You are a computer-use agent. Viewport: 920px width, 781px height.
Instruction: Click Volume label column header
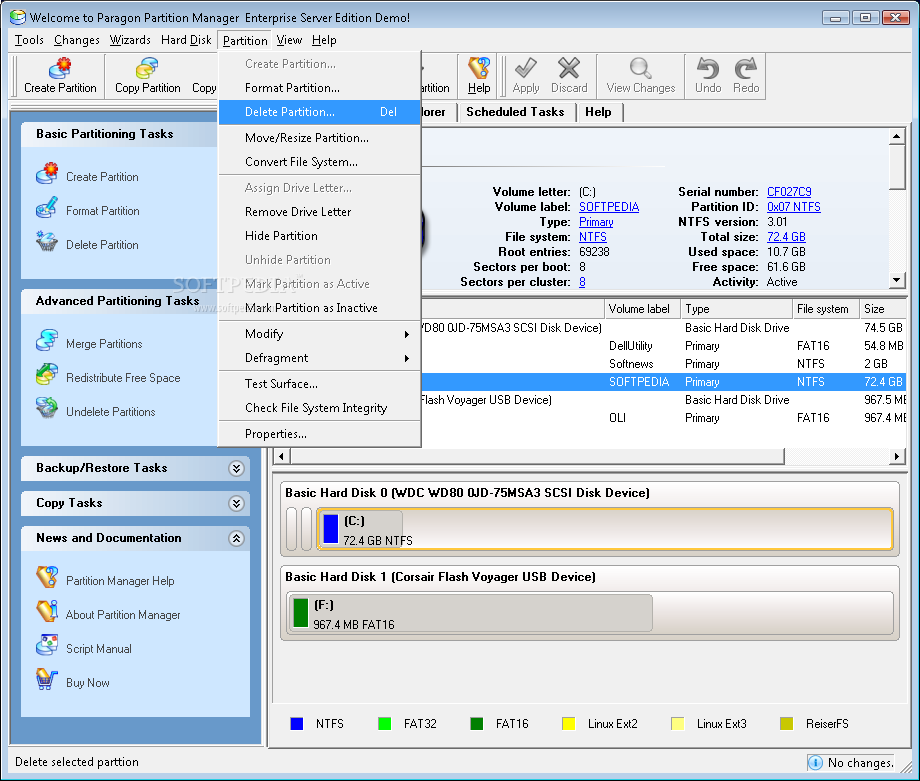coord(642,309)
